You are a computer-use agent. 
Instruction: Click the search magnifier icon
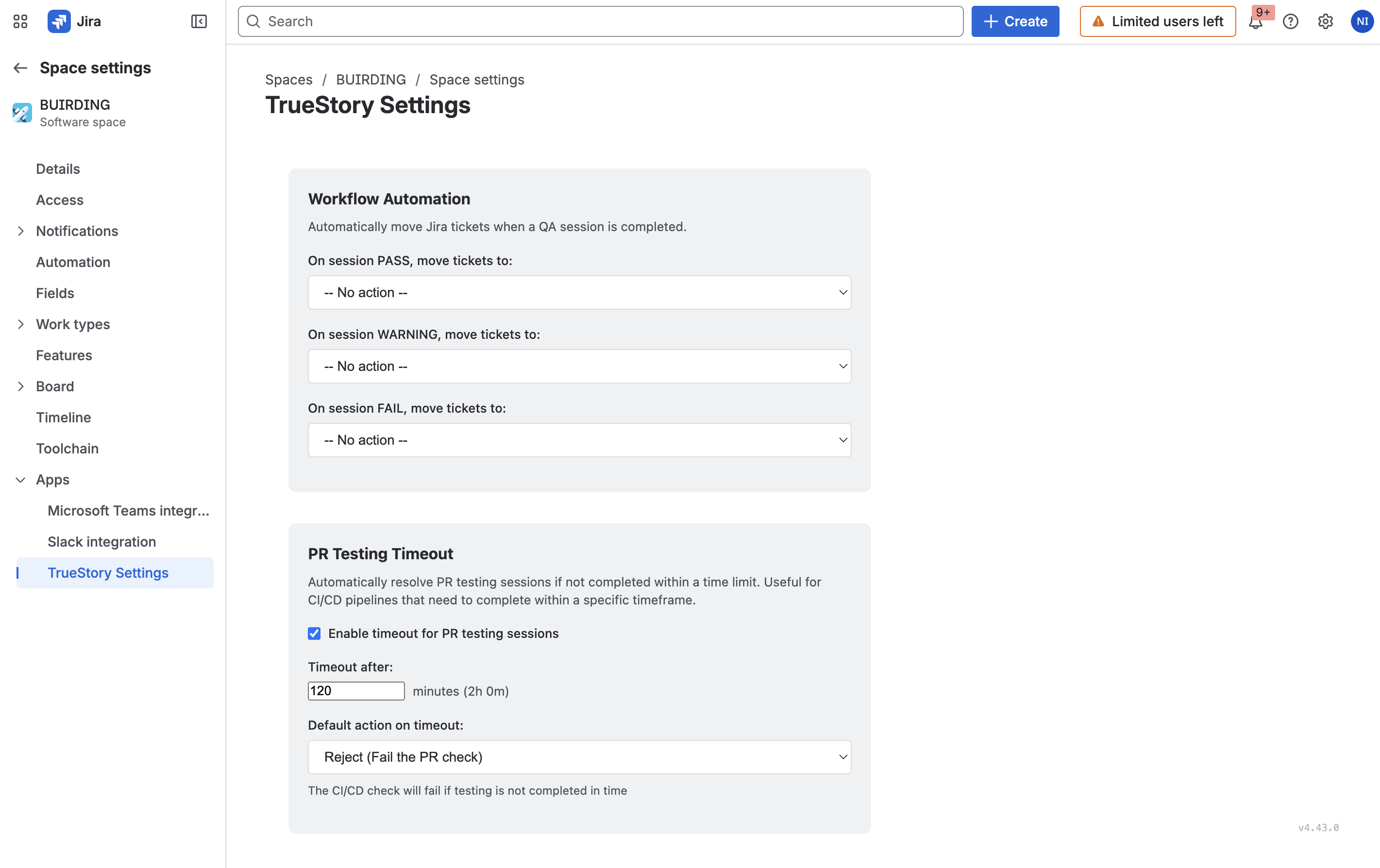(253, 21)
